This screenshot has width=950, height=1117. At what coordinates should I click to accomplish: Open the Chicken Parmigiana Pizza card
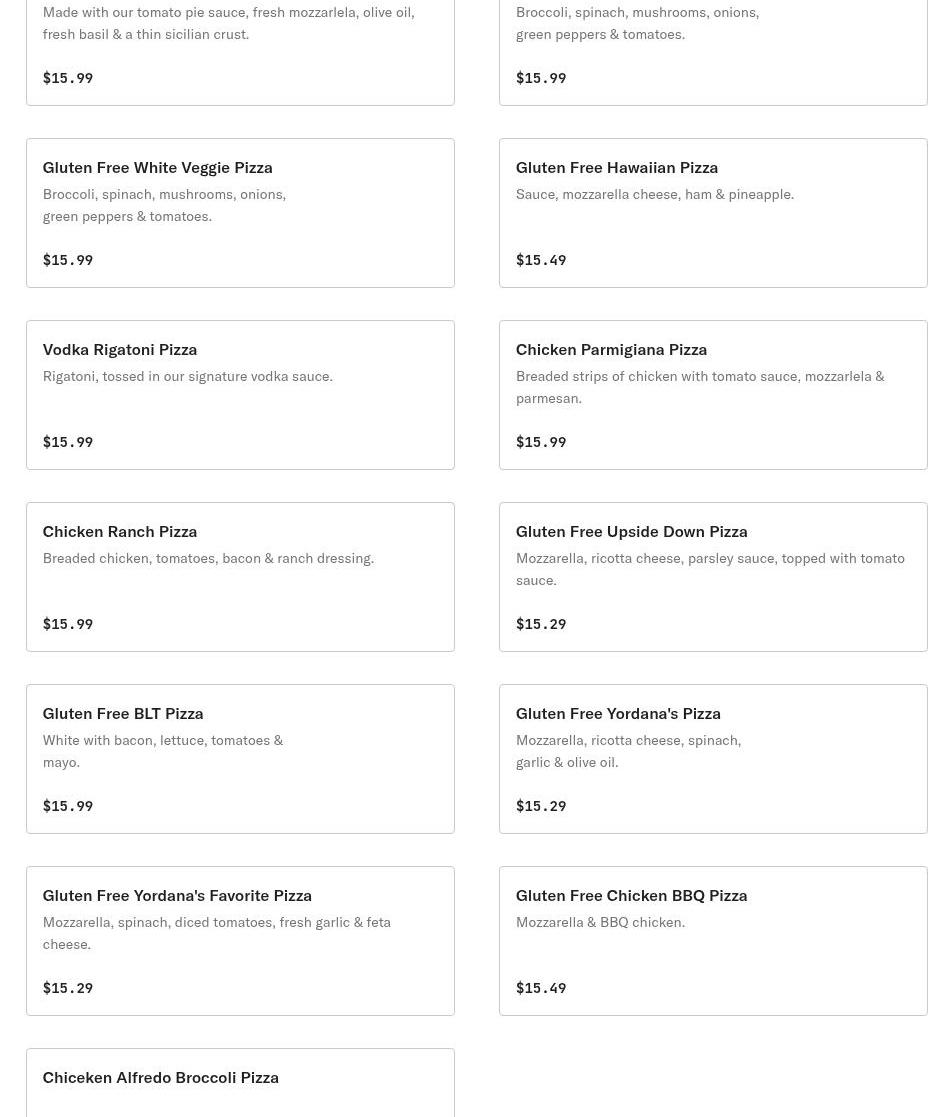click(712, 395)
